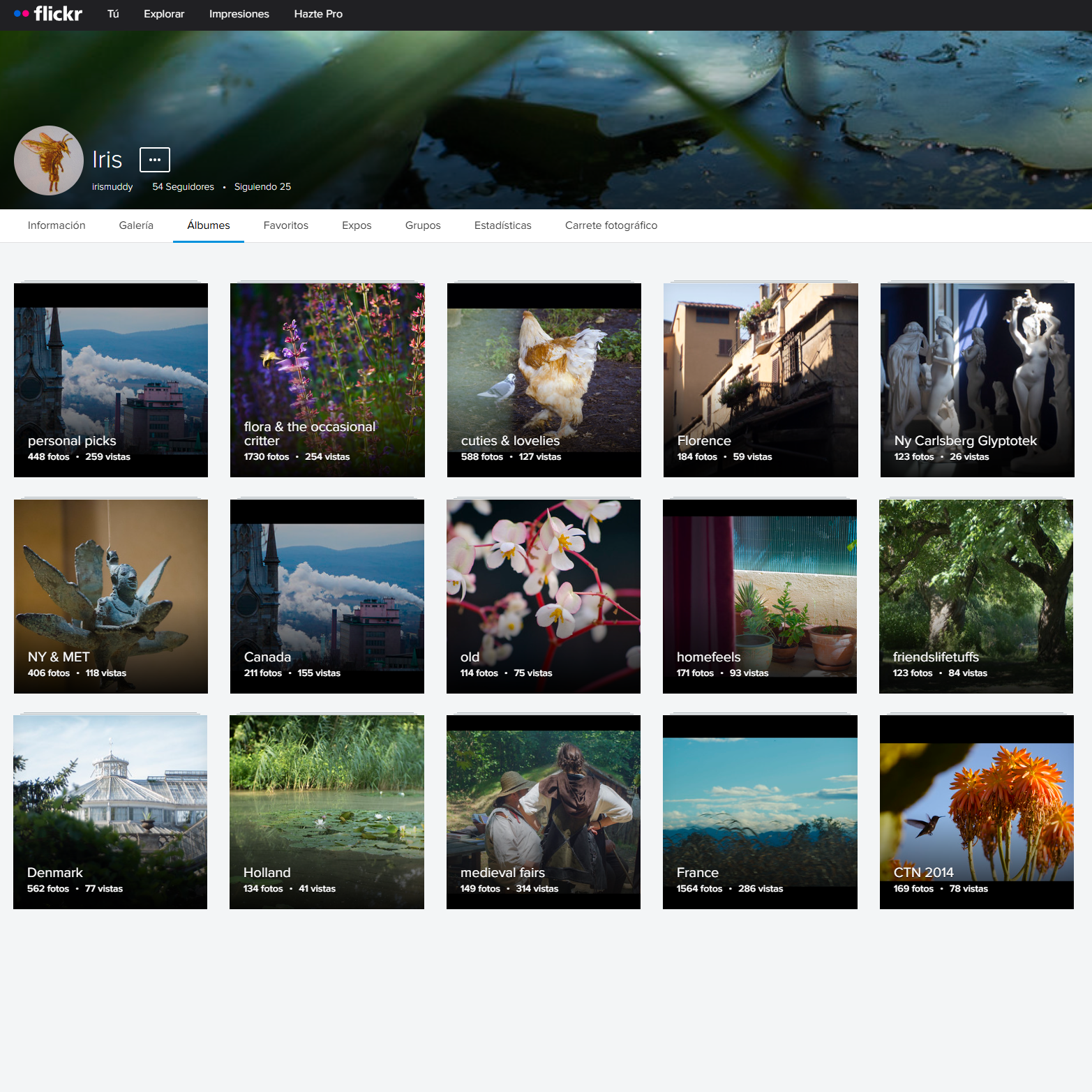Open the Expos tab
Viewport: 1092px width, 1092px height.
pos(357,225)
